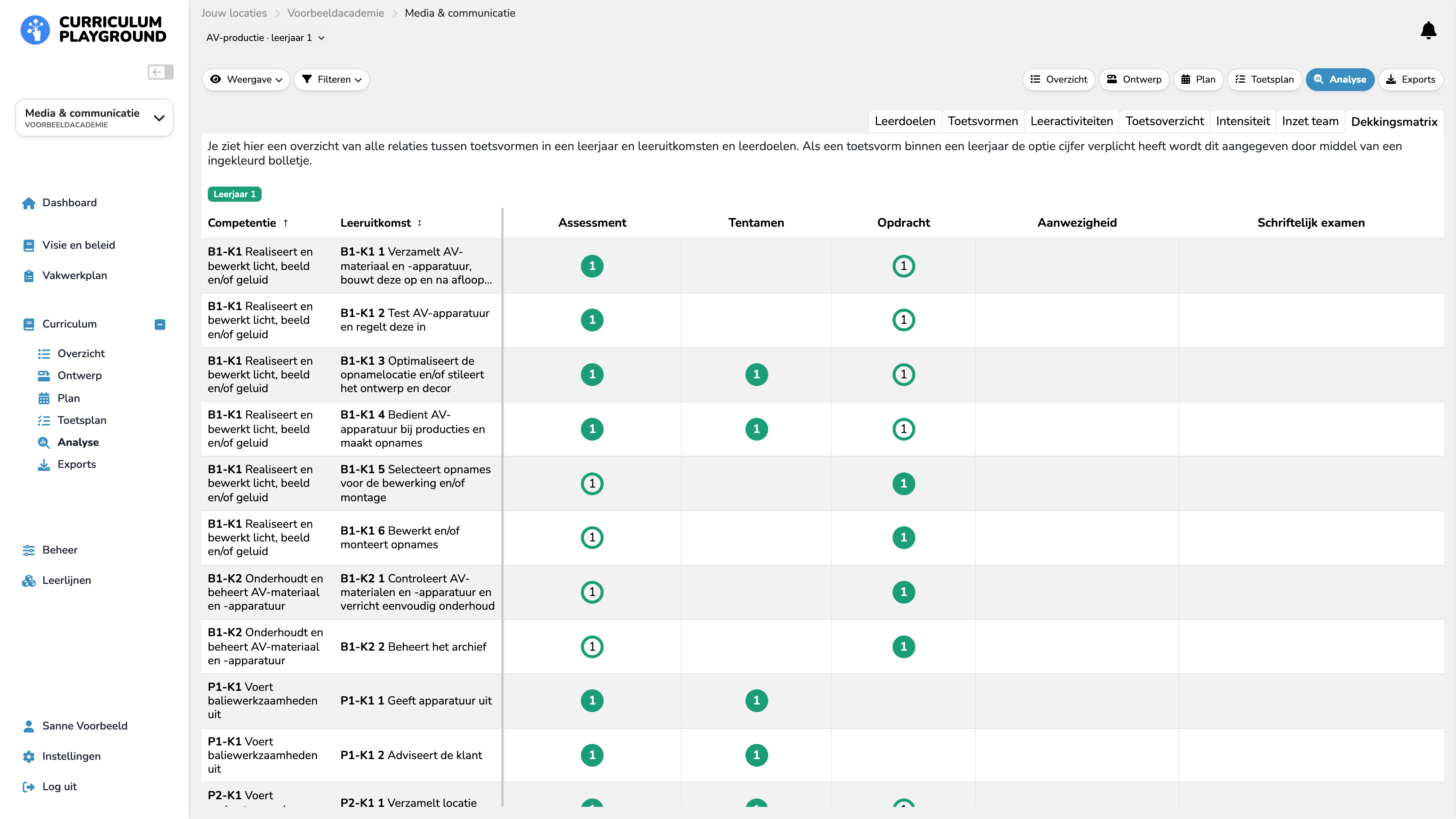Switch to the Leerdoelen tab

[904, 121]
